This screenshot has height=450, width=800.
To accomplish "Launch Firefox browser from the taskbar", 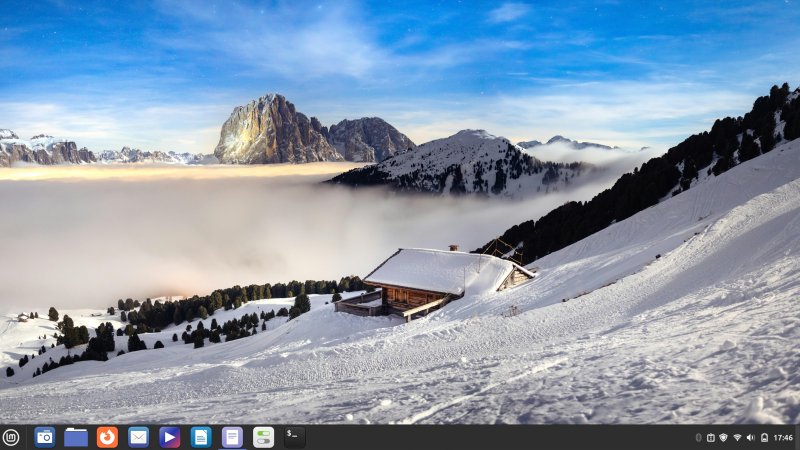I will click(x=107, y=437).
